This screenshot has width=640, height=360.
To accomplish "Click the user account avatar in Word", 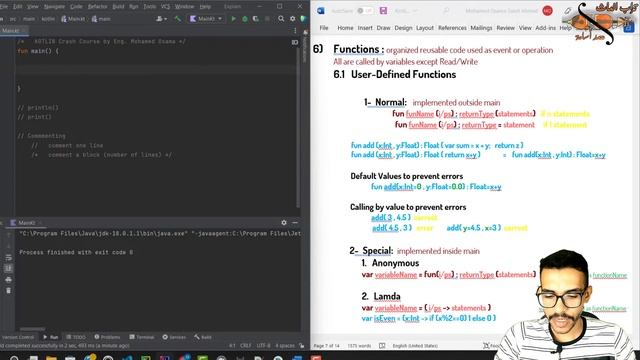I will (x=547, y=11).
